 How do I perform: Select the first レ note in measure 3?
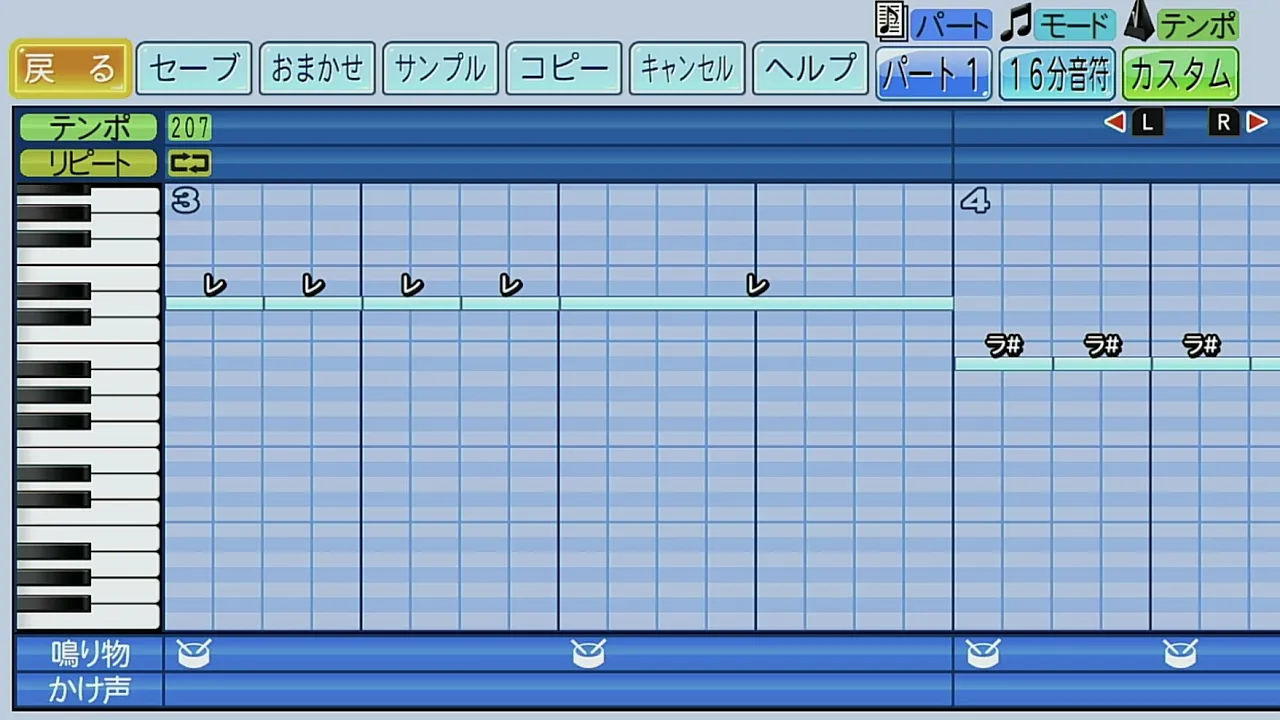(214, 302)
